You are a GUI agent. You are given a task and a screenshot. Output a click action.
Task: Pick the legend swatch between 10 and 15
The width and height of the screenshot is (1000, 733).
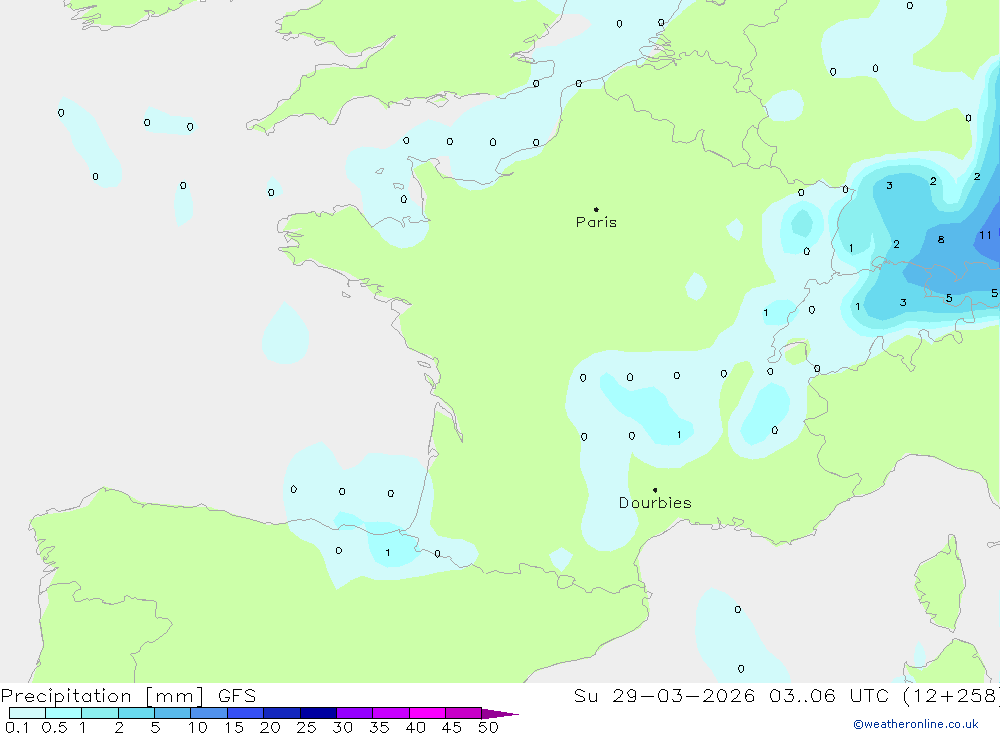209,713
